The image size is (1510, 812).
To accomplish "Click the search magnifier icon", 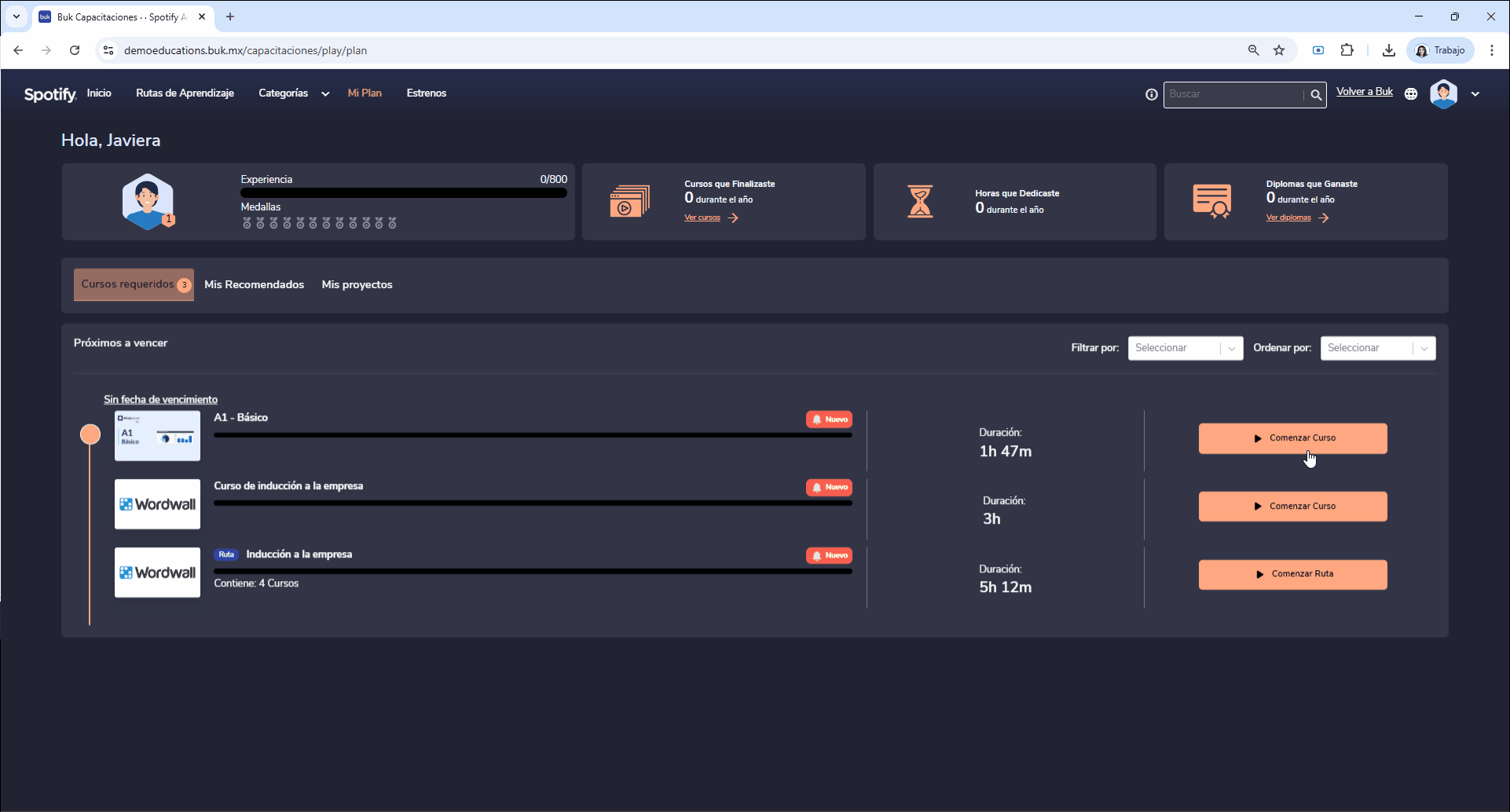I will point(1316,95).
